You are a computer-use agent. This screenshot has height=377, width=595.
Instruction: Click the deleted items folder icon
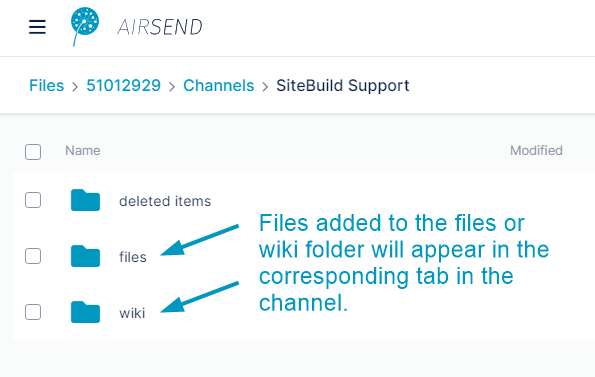(x=85, y=200)
